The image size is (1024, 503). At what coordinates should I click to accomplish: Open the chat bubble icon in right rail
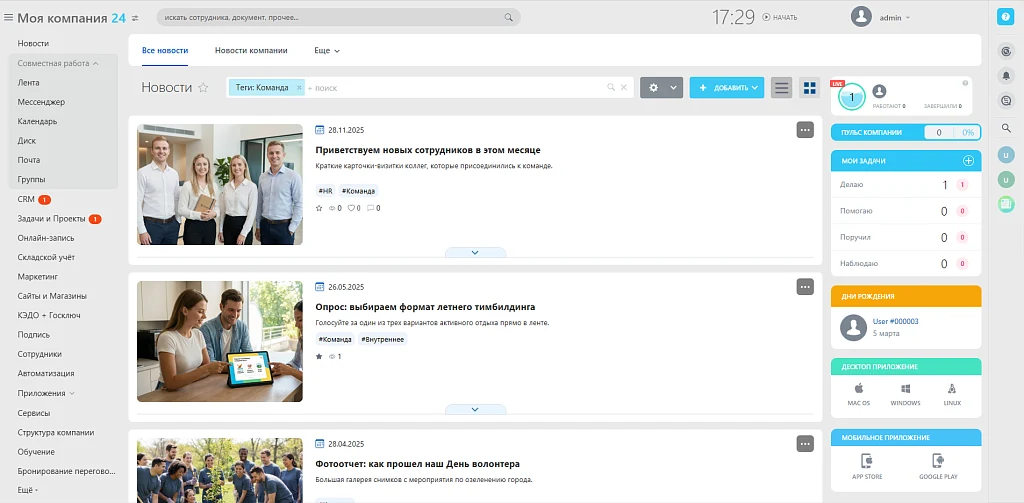tap(1006, 101)
